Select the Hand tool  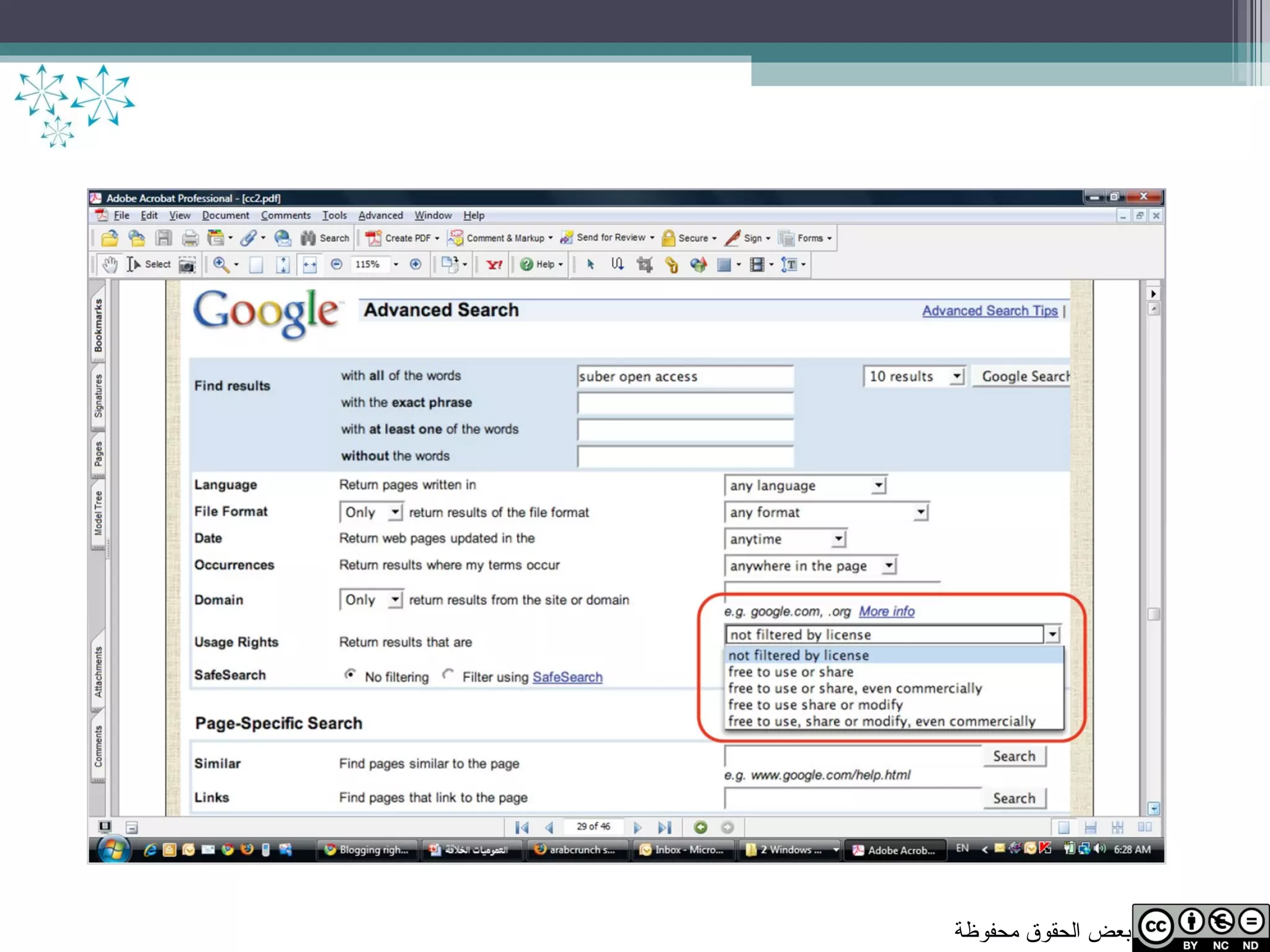pos(110,265)
